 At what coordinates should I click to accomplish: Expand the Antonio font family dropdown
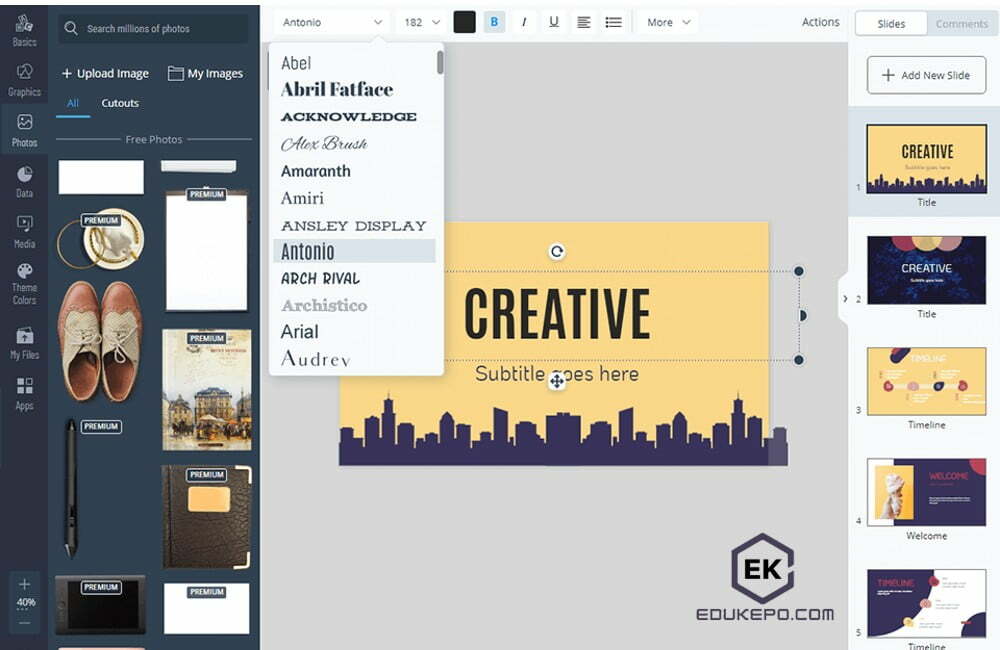click(x=331, y=22)
